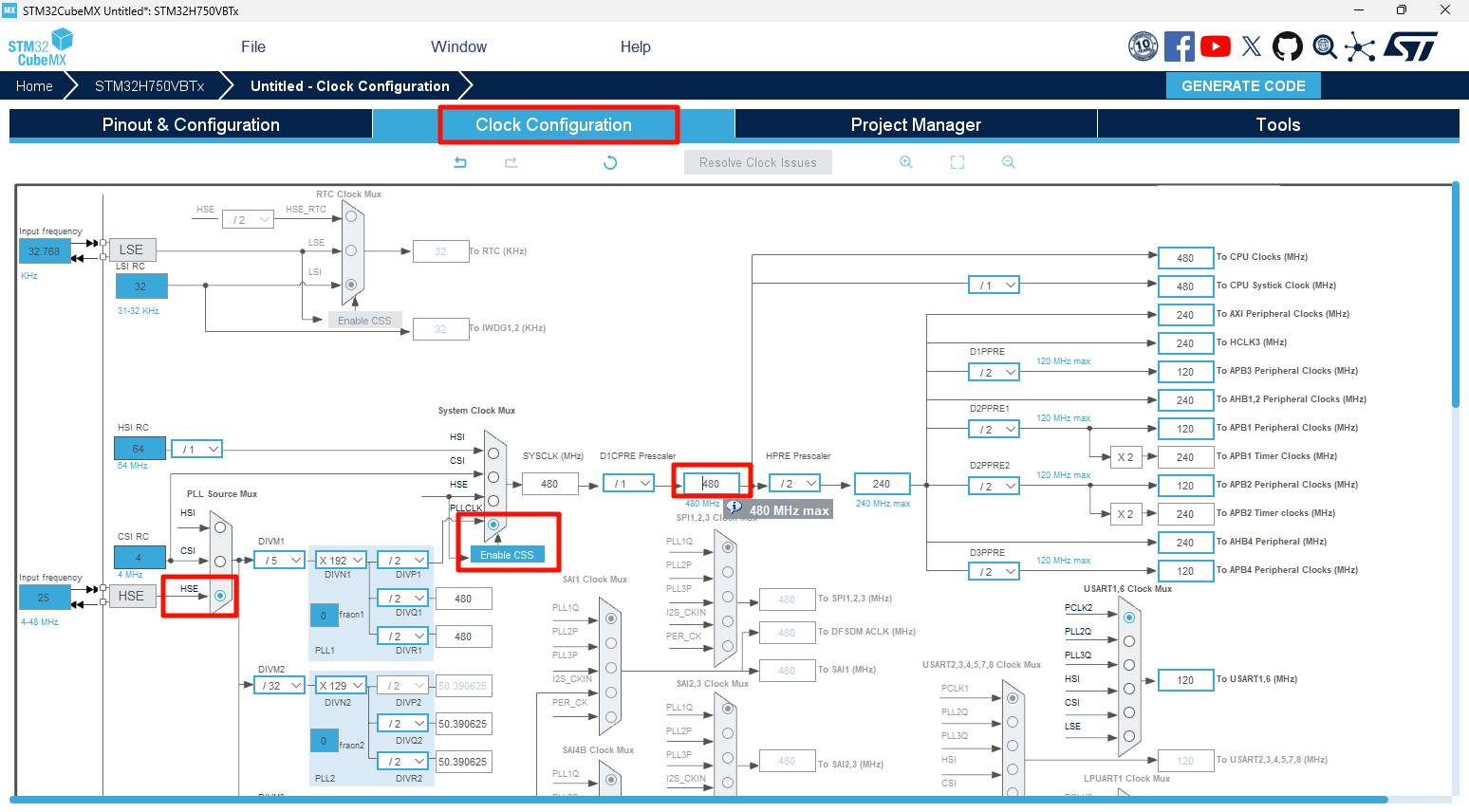
Task: Click the redo arrow icon
Action: (511, 162)
